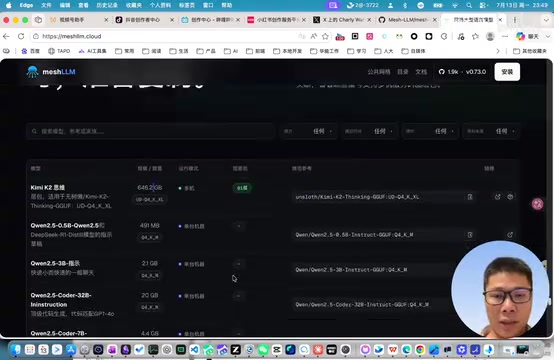Click the Kimi K2 思维 model name
This screenshot has height=360, width=554.
(48, 187)
